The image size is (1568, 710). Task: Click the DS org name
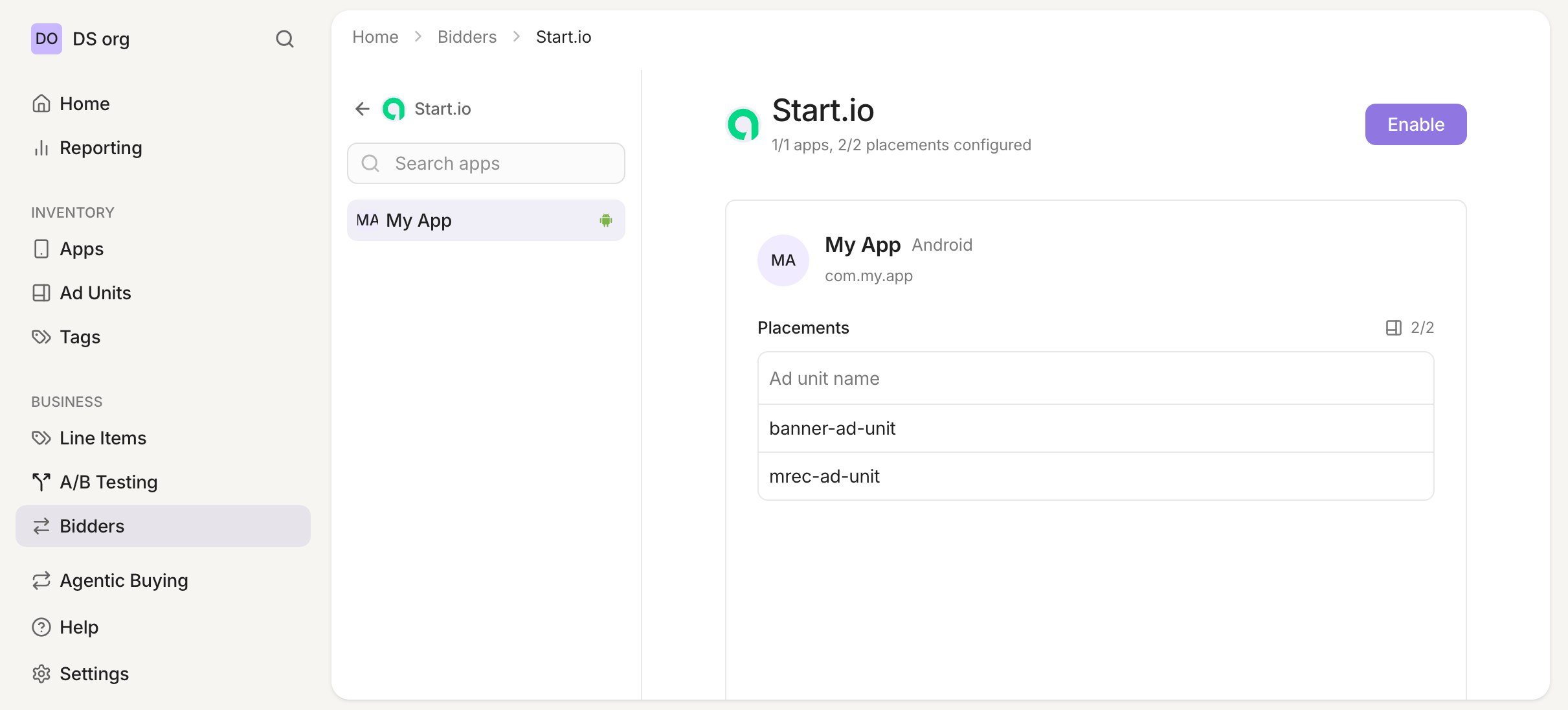(101, 39)
